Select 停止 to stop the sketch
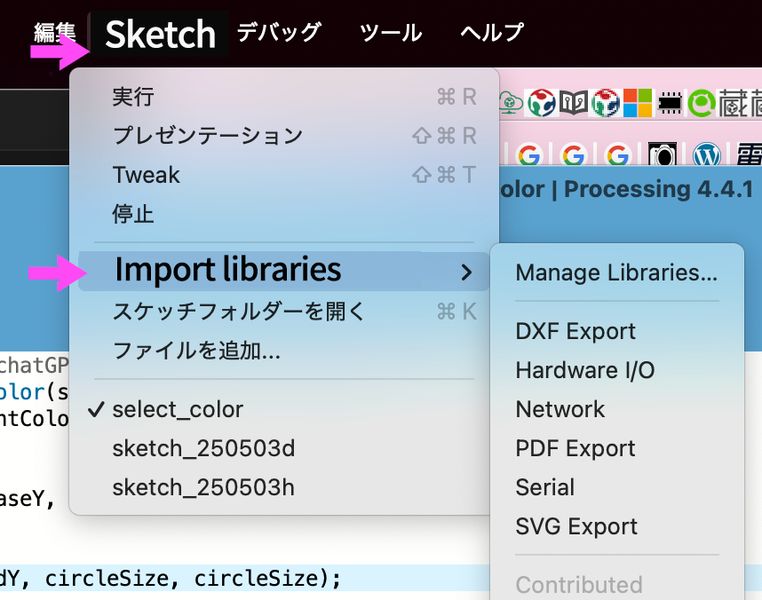 284,213
